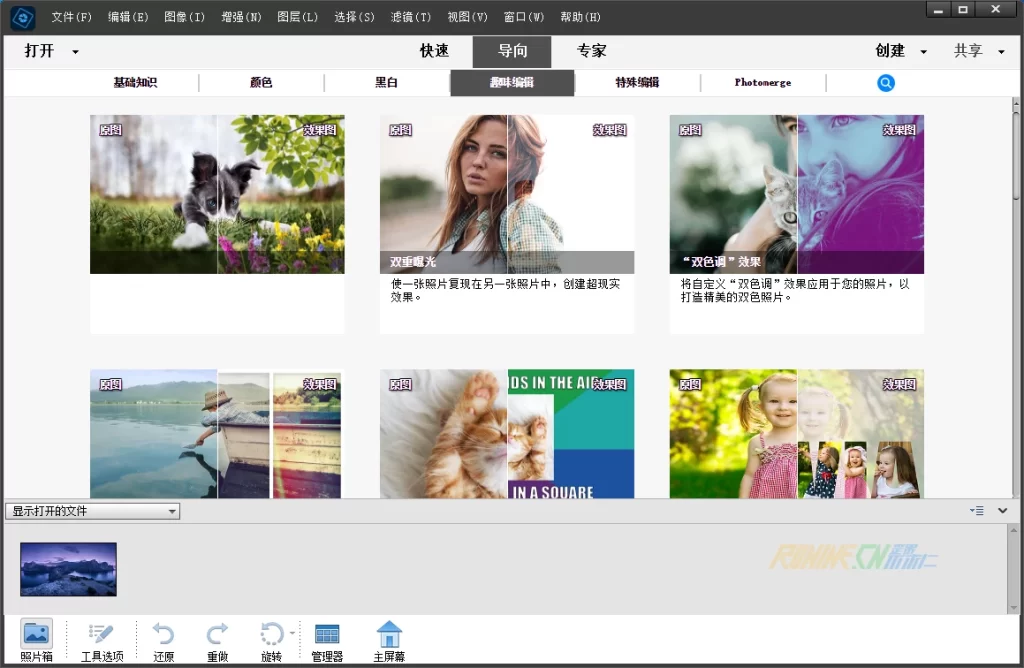1024x668 pixels.
Task: Open the 滤镜(T) menu
Action: pos(411,17)
